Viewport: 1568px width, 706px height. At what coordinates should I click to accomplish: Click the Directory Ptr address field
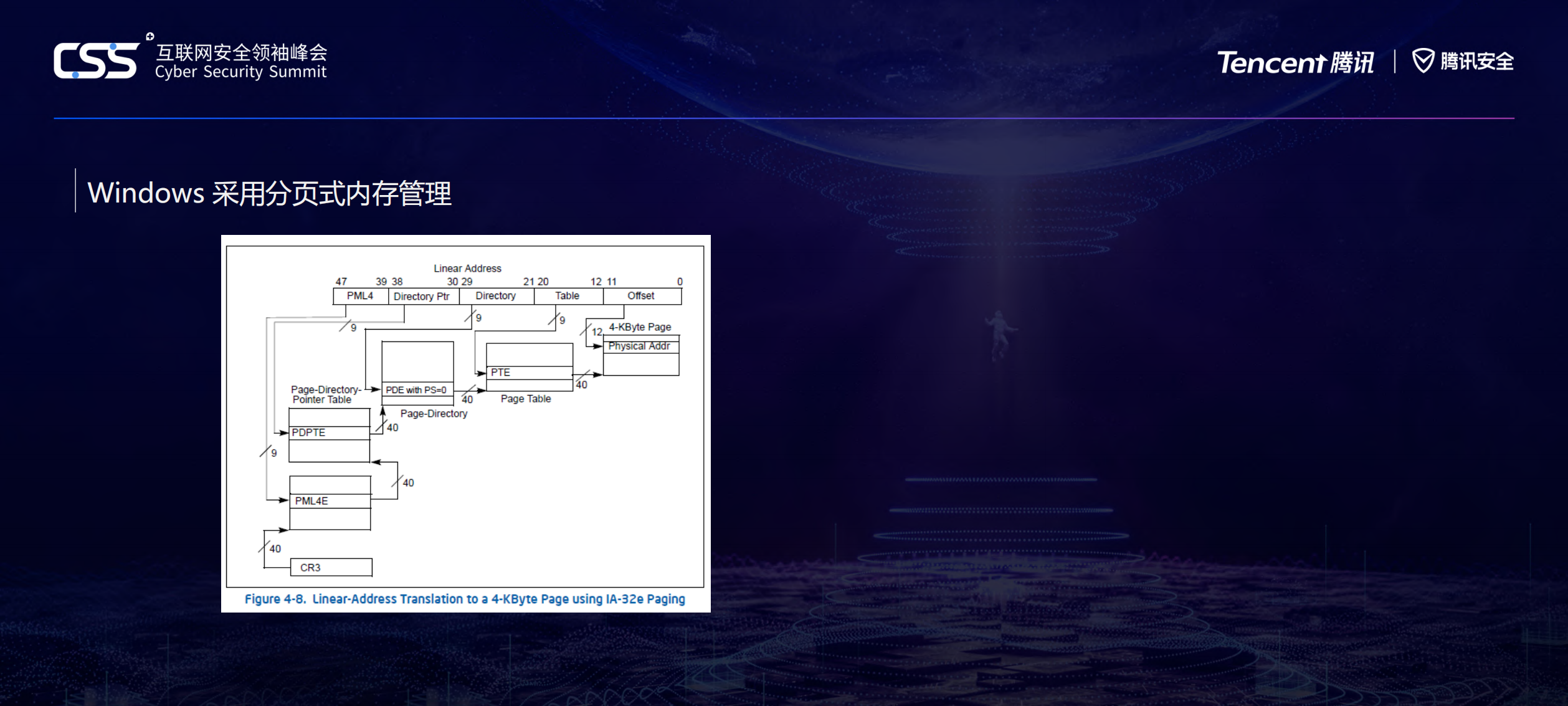(x=422, y=297)
